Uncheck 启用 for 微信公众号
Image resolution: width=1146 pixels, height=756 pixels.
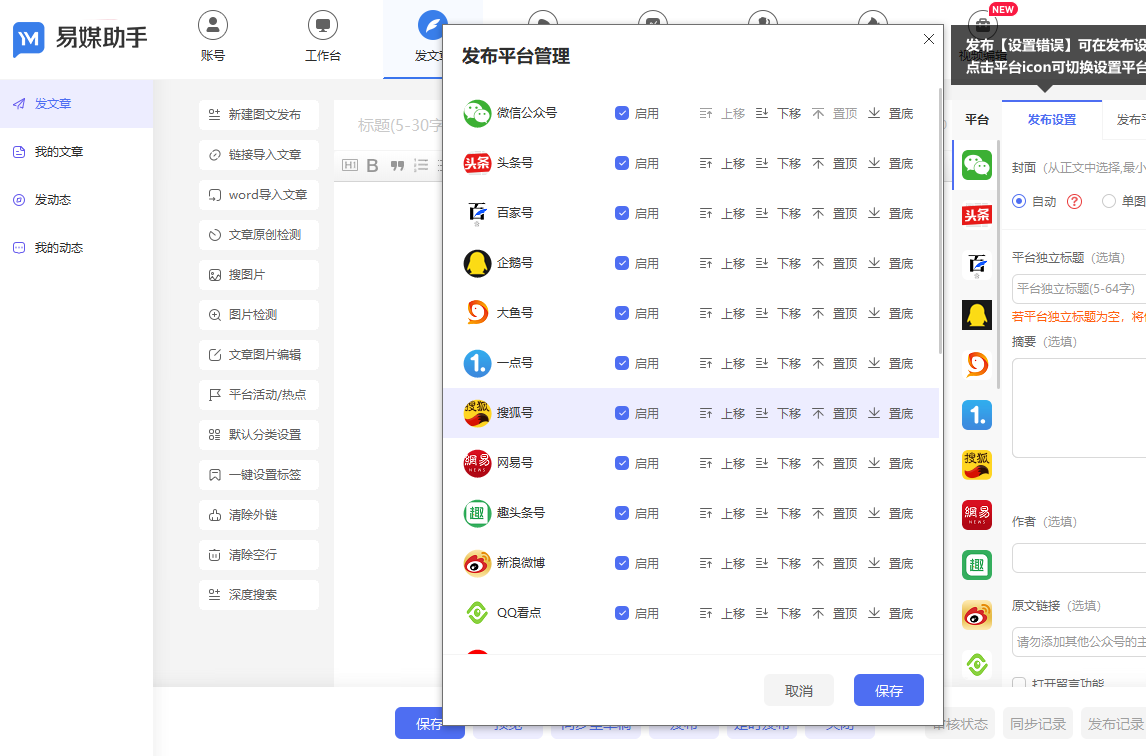(622, 113)
